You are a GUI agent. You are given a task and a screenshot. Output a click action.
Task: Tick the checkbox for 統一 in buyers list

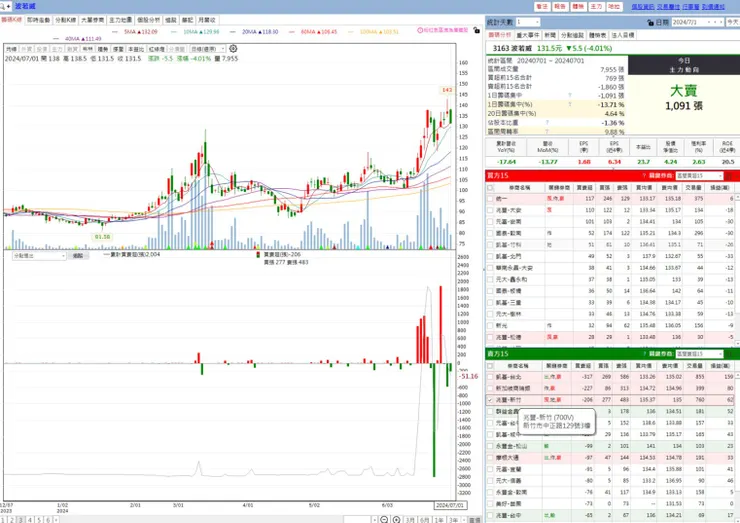(490, 199)
